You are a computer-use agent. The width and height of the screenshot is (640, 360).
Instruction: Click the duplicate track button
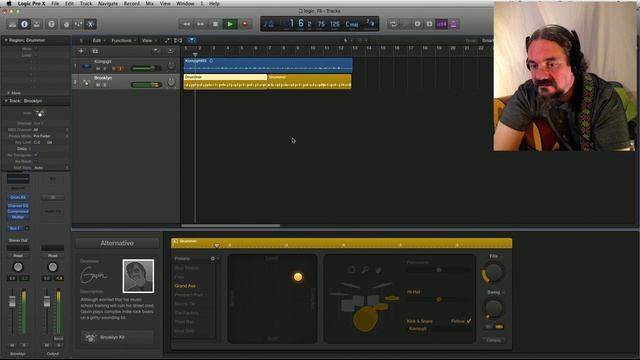(95, 51)
